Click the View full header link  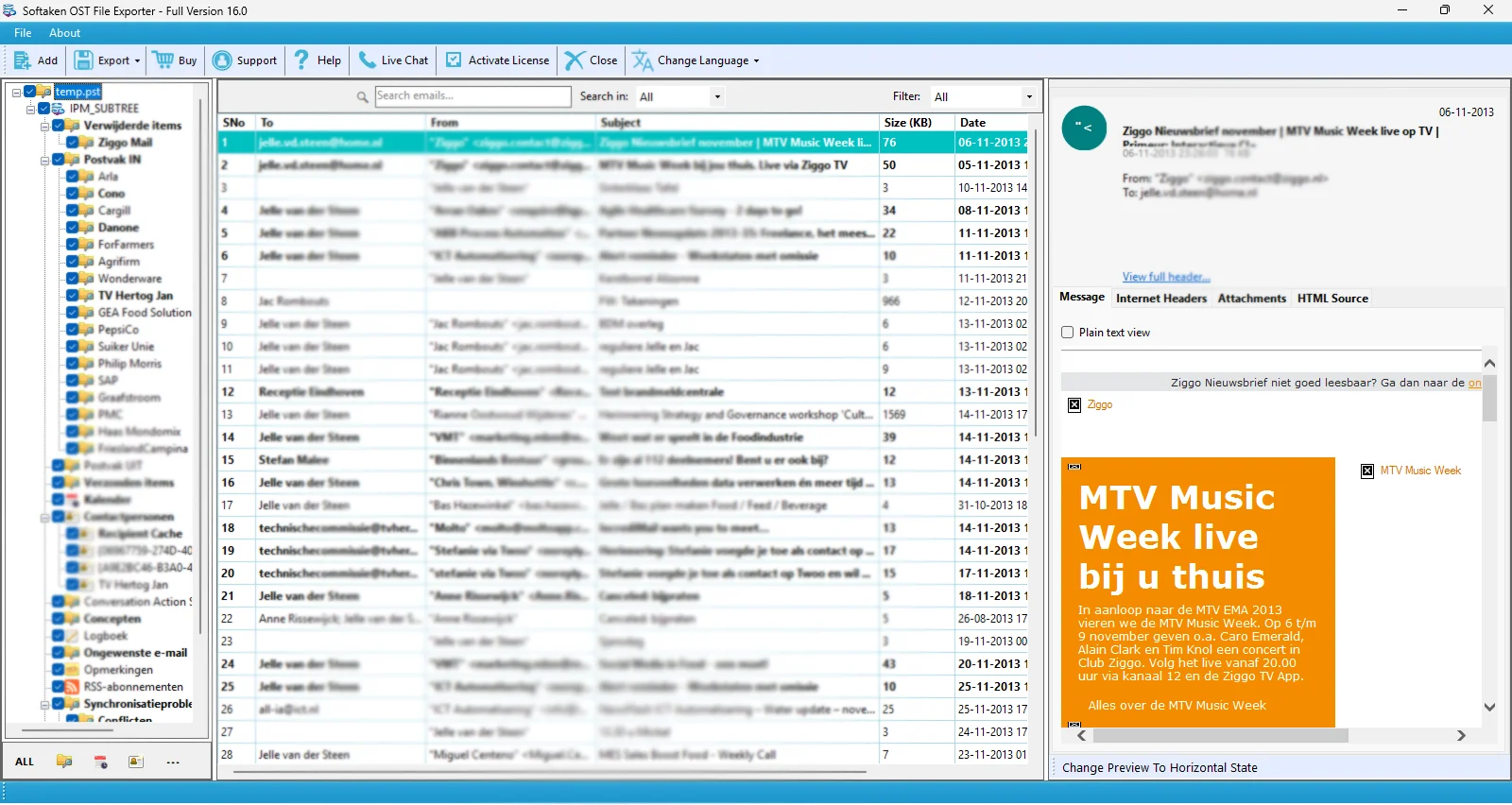click(1166, 277)
